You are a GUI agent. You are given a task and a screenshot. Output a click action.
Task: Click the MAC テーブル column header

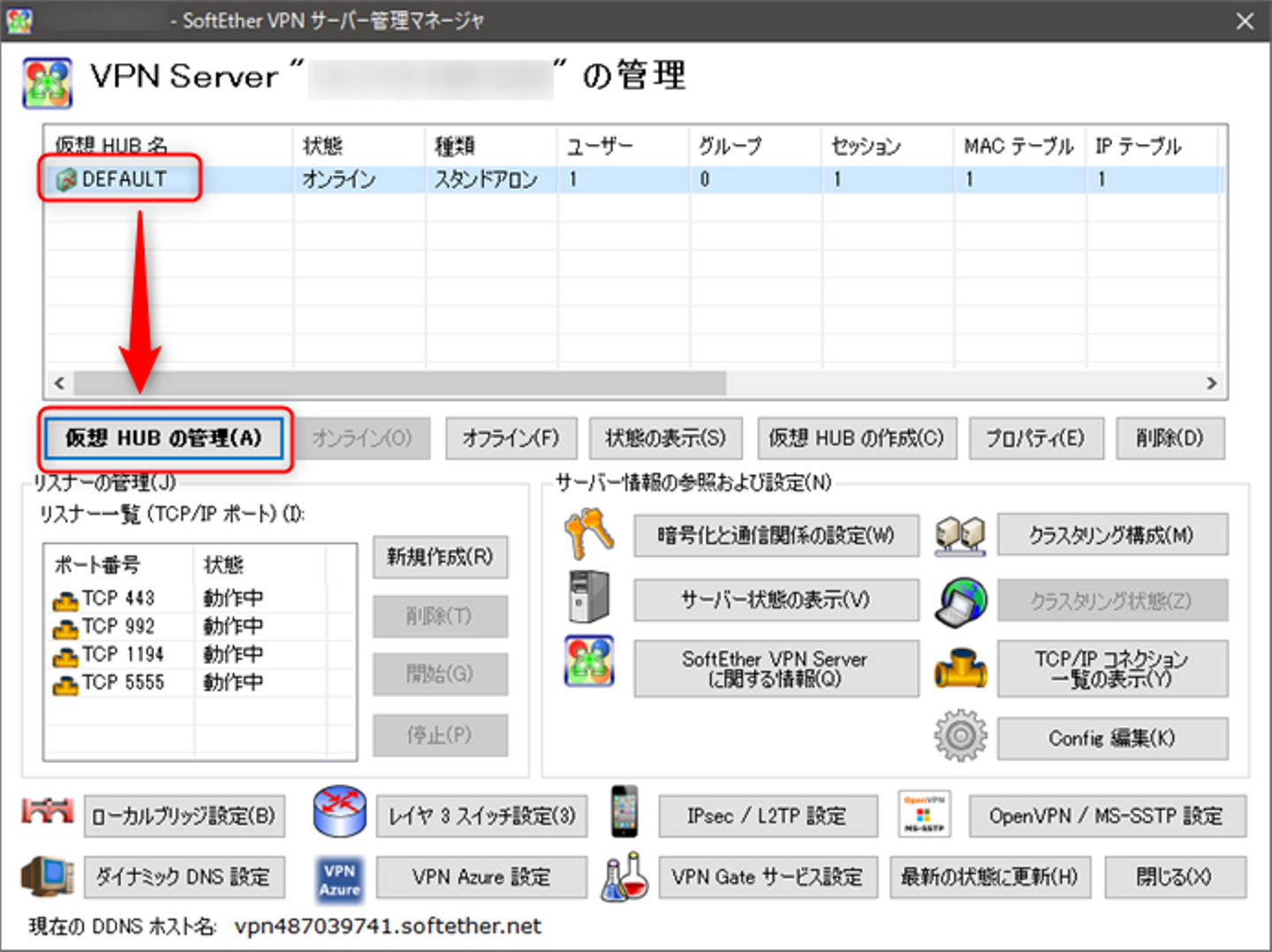coord(1020,146)
